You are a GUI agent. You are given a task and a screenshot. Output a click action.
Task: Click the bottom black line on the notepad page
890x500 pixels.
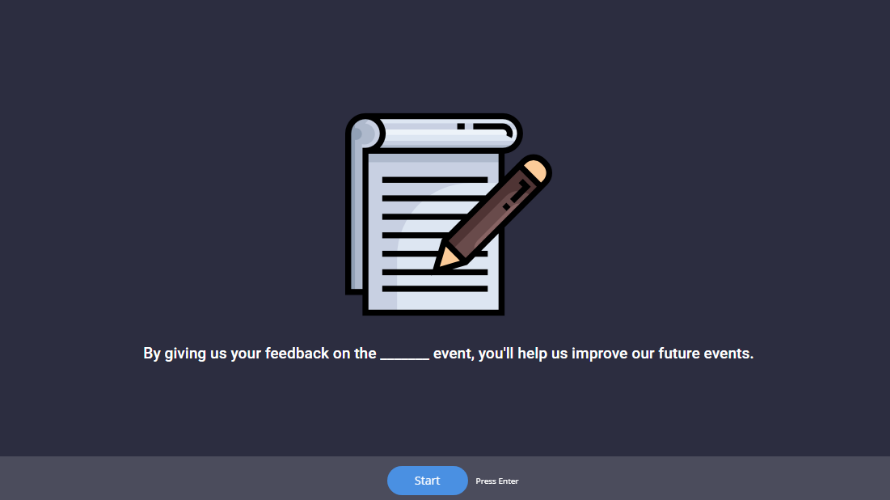click(435, 289)
